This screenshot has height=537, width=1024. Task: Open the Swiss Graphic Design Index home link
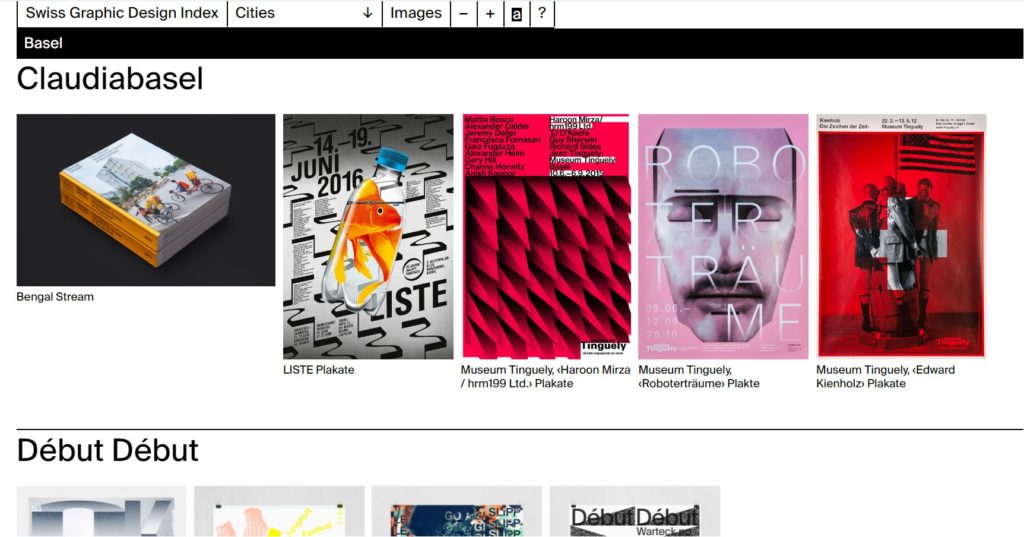click(x=122, y=13)
